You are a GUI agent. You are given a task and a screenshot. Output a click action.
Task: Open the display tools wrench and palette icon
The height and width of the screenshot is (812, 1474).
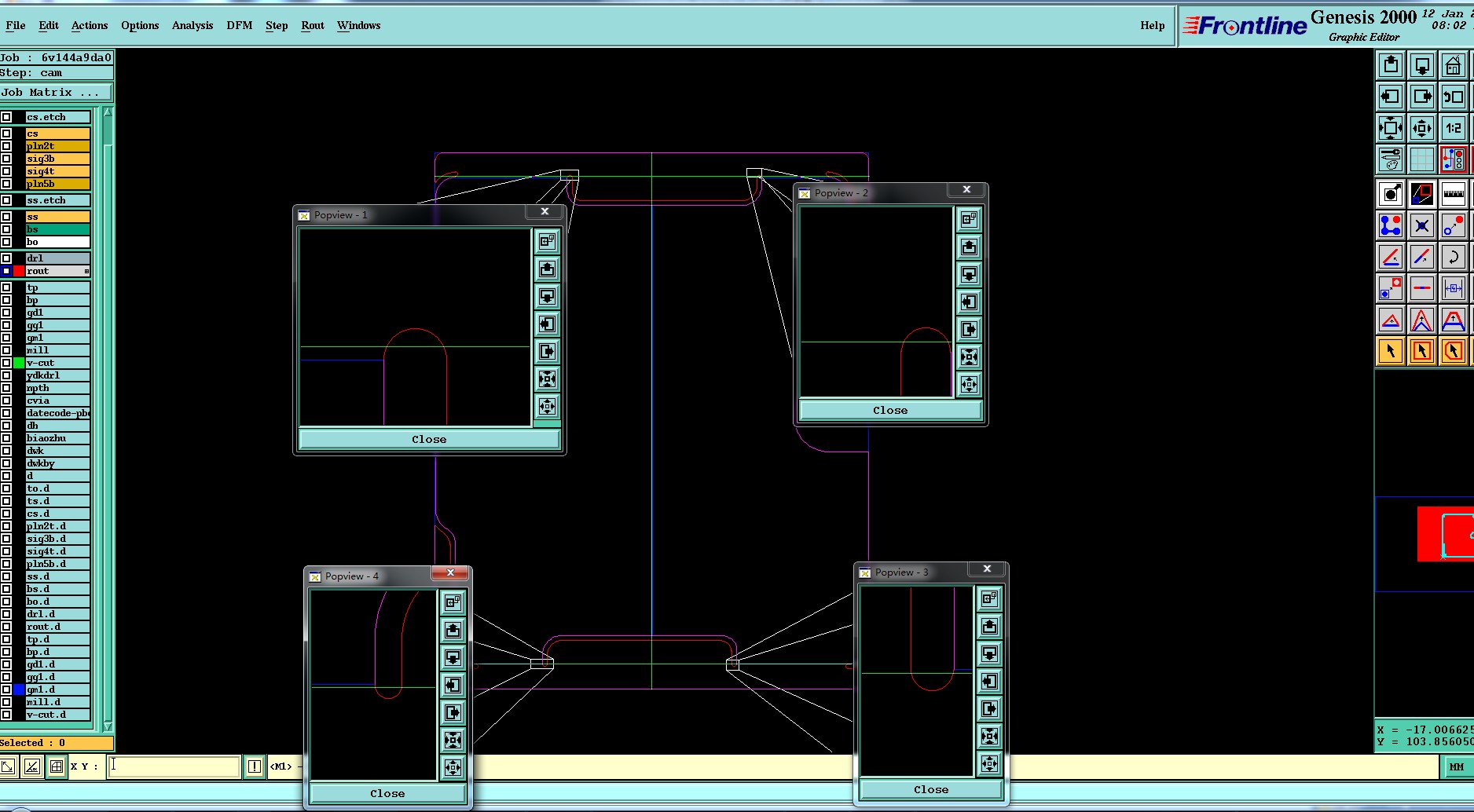[1391, 159]
